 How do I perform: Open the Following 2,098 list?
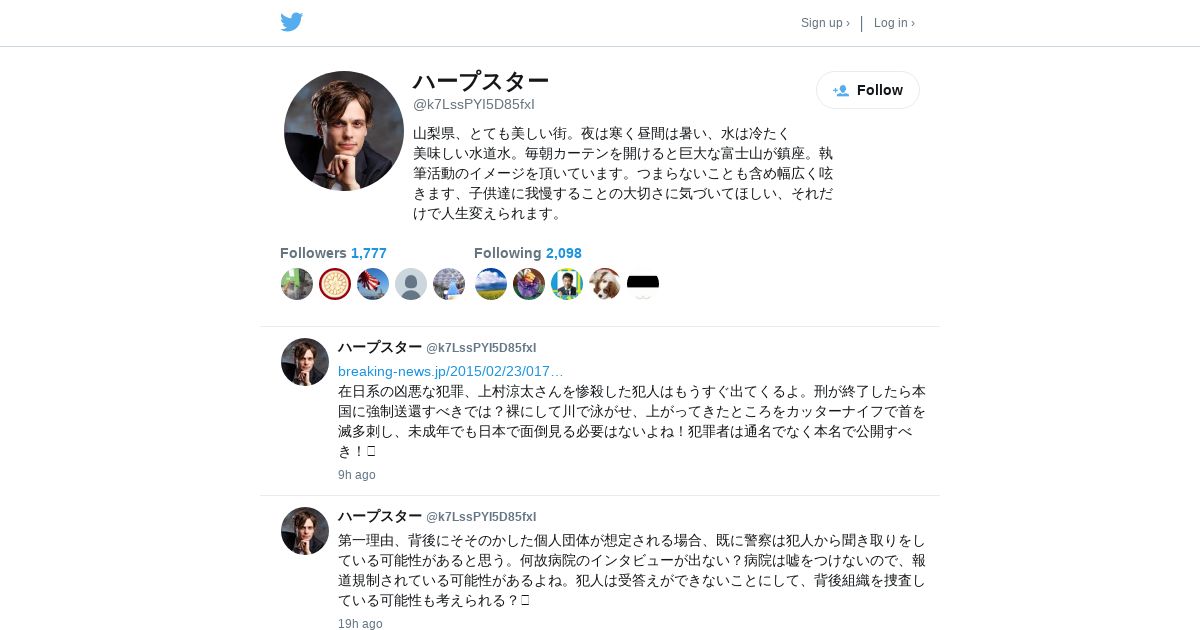(x=527, y=253)
